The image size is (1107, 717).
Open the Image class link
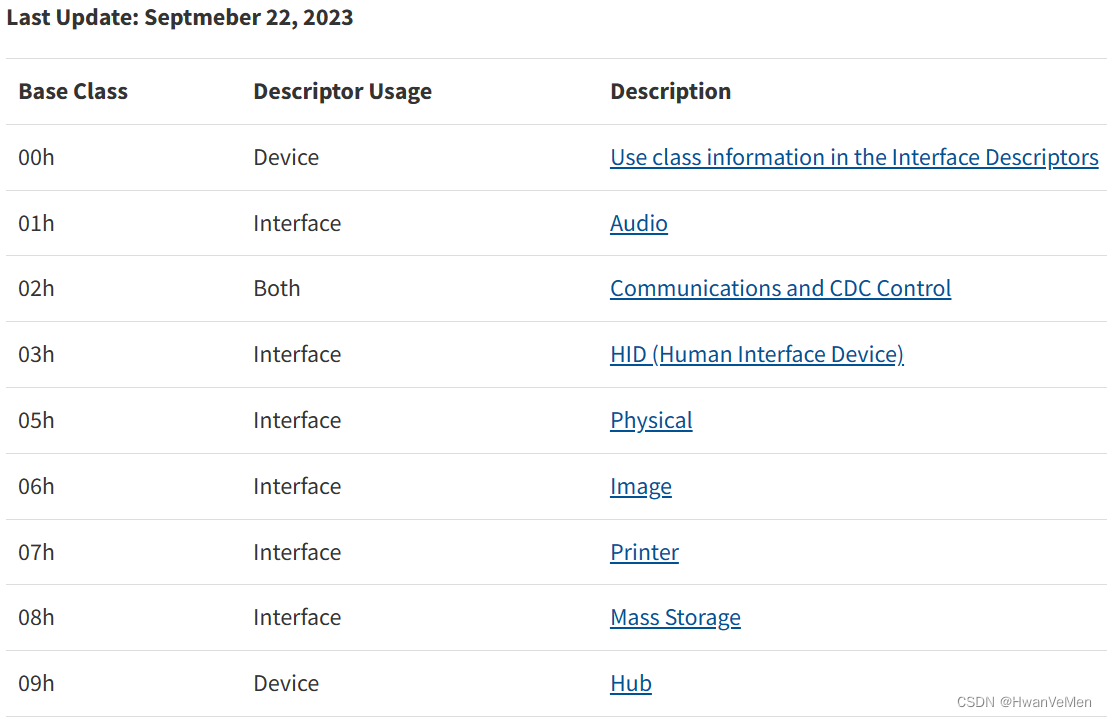coord(641,486)
